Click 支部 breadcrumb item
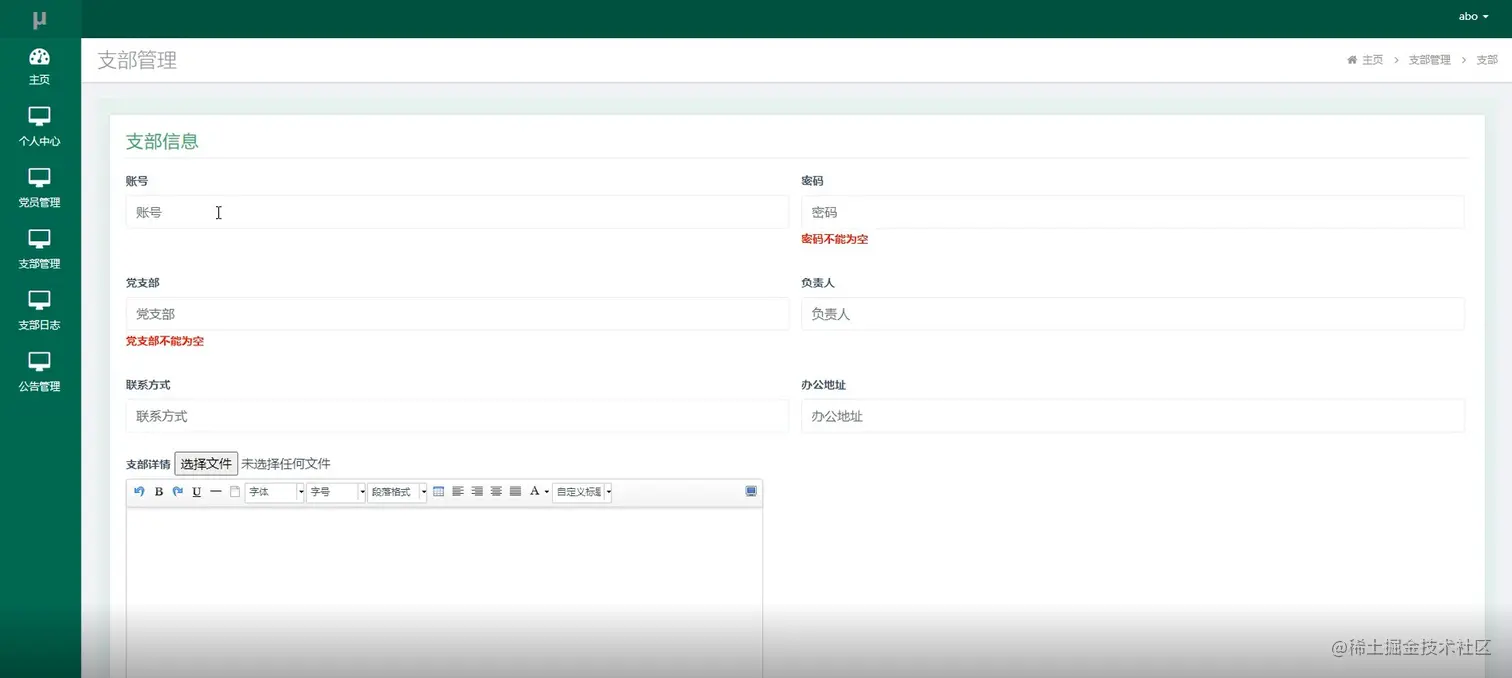Screen dimensions: 1512x678 (1487, 60)
